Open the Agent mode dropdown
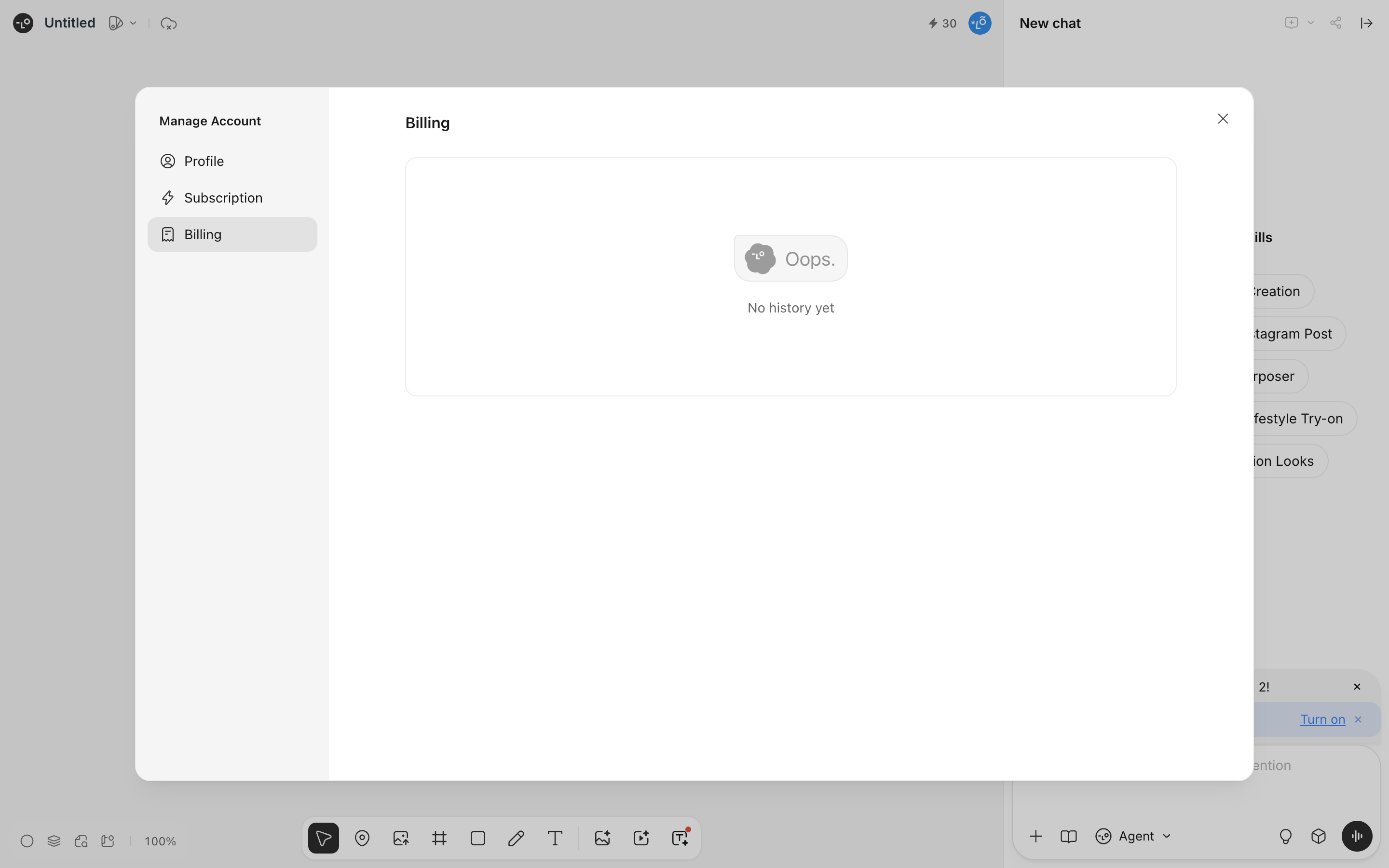This screenshot has width=1389, height=868. pos(1133,837)
